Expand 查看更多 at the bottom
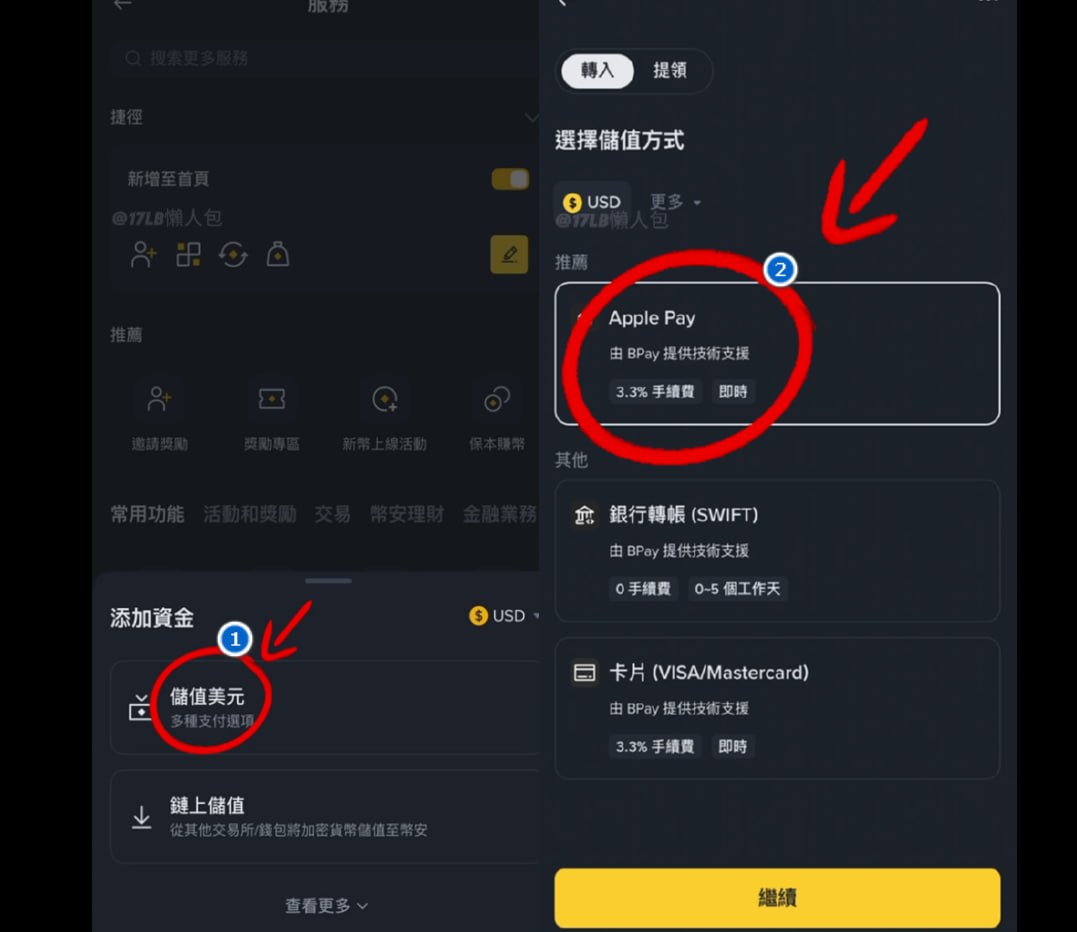1077x932 pixels. click(x=327, y=906)
